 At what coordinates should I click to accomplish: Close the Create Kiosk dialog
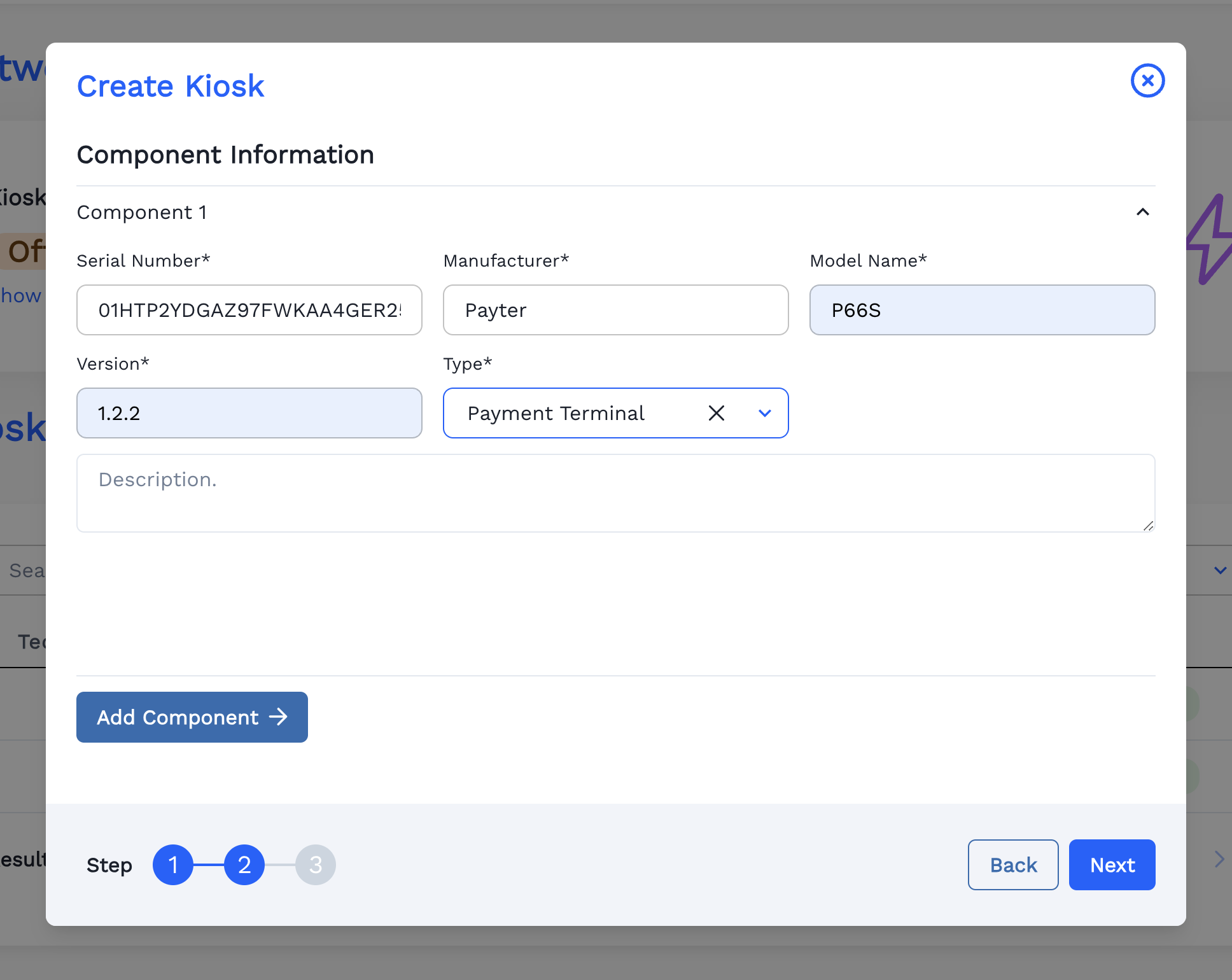tap(1147, 81)
